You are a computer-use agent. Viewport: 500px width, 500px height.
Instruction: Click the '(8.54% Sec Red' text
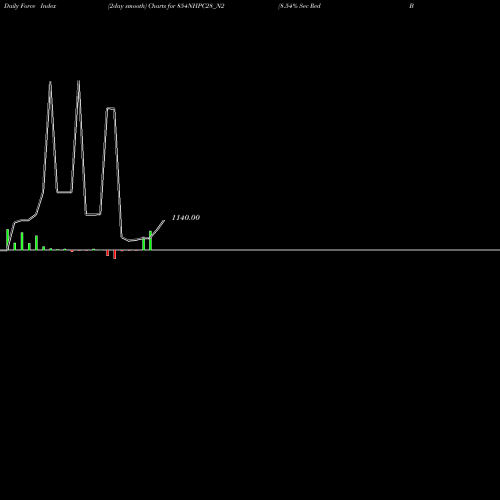coord(299,6)
